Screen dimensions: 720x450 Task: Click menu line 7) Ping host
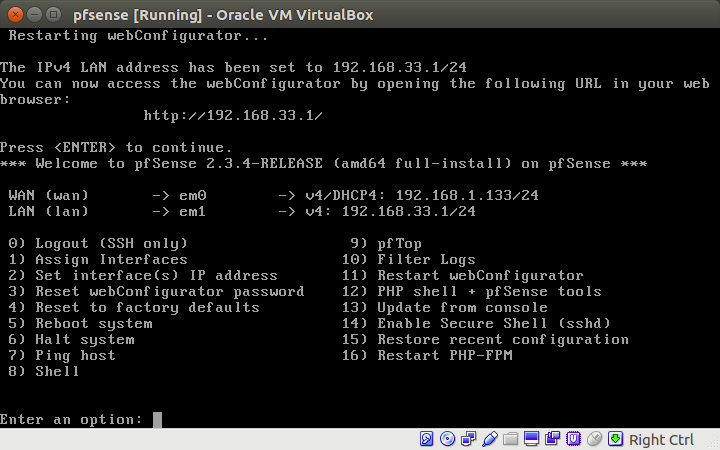tap(62, 355)
